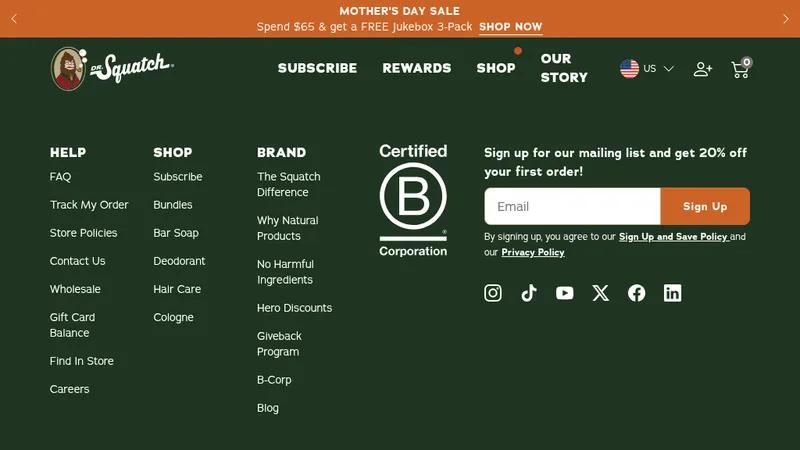800x450 pixels.
Task: Open the B-Corp link
Action: point(274,380)
